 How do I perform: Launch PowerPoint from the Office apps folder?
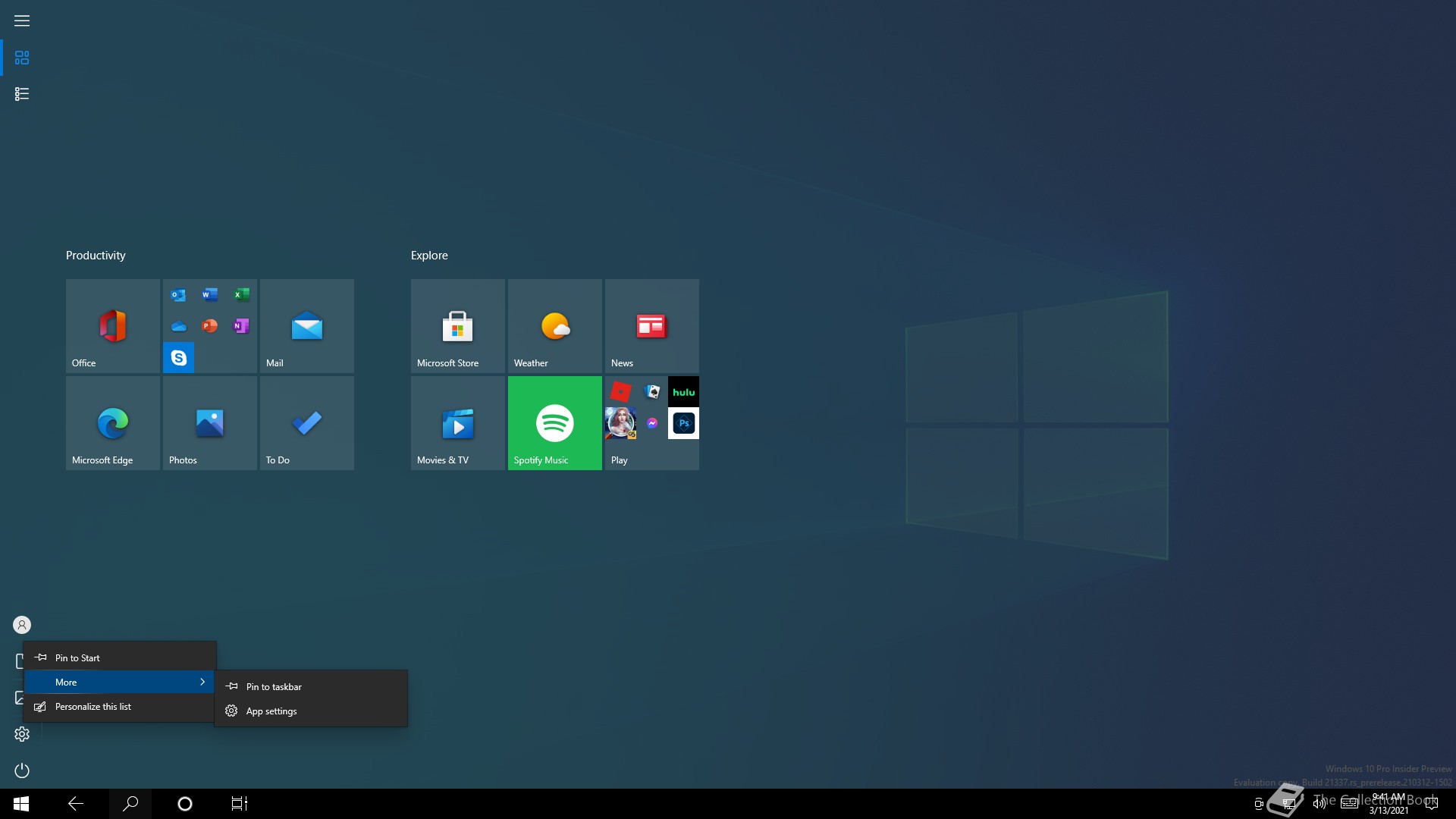pyautogui.click(x=210, y=326)
